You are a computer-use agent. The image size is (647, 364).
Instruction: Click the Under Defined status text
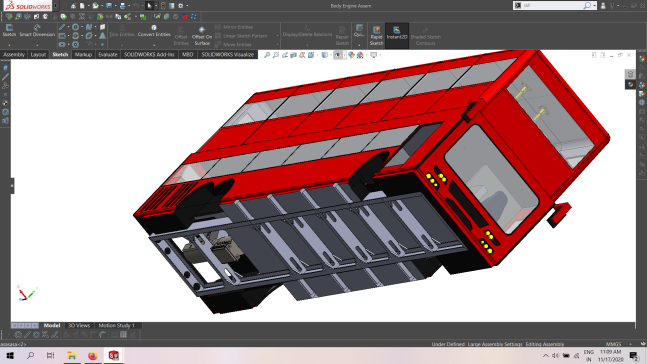(448, 344)
